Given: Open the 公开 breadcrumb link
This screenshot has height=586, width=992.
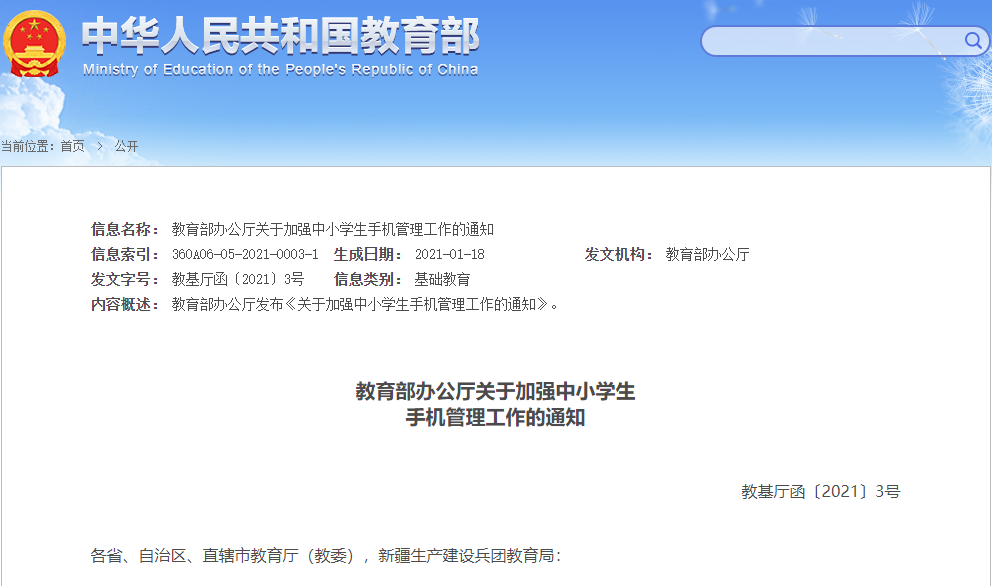Looking at the screenshot, I should click(128, 145).
